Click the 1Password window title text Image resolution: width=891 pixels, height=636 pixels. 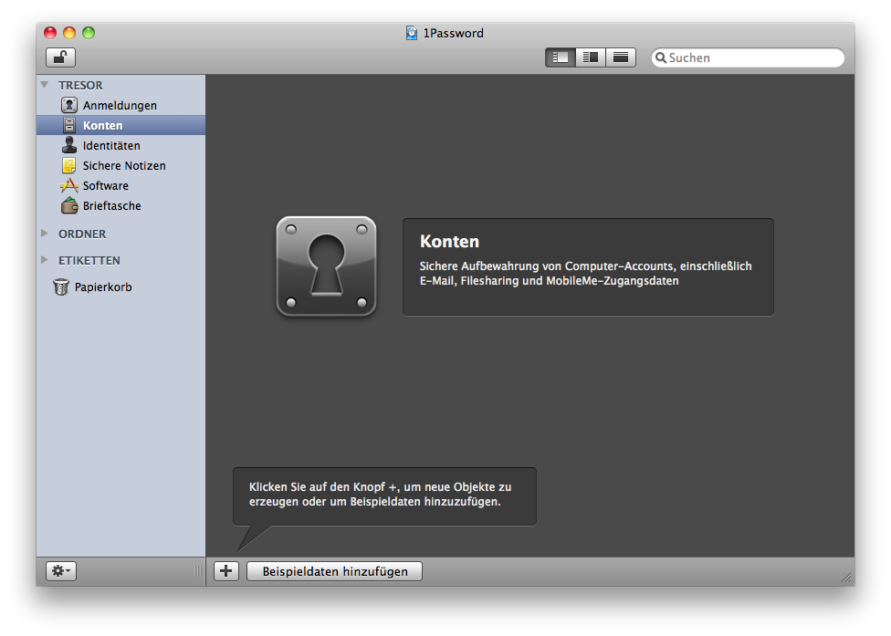click(x=453, y=33)
